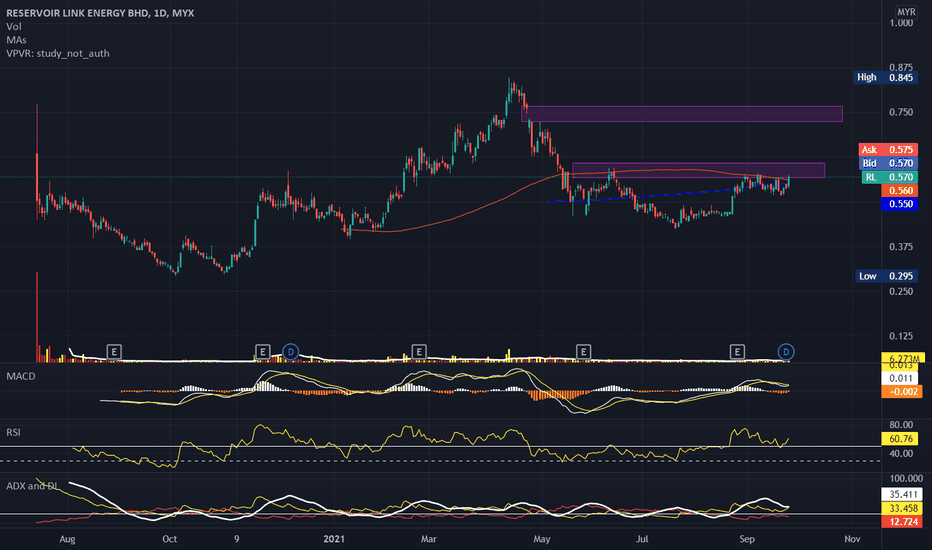
Task: Select the RSI pane label
Action: [x=13, y=432]
